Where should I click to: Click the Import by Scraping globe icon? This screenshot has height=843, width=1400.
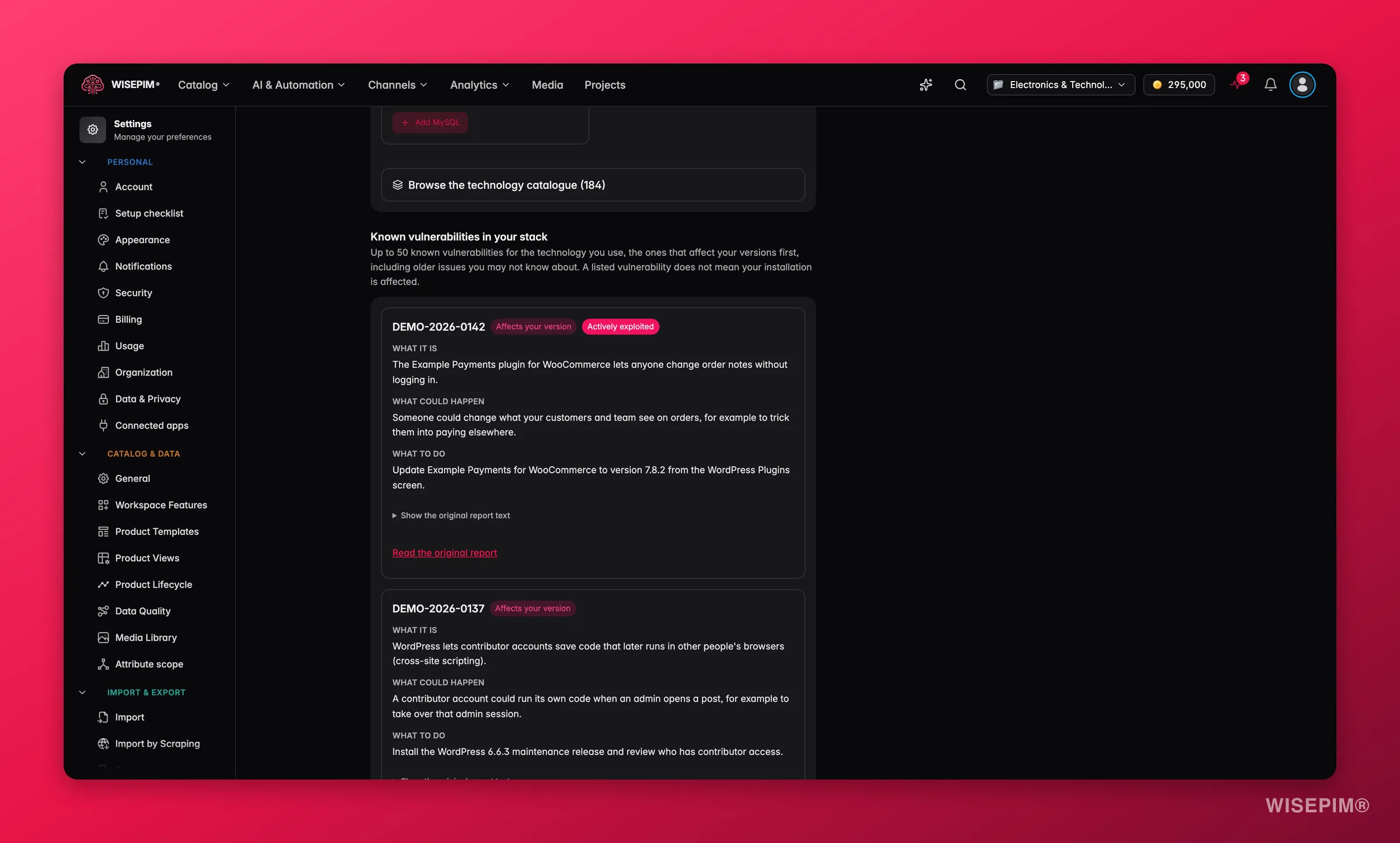pyautogui.click(x=103, y=744)
